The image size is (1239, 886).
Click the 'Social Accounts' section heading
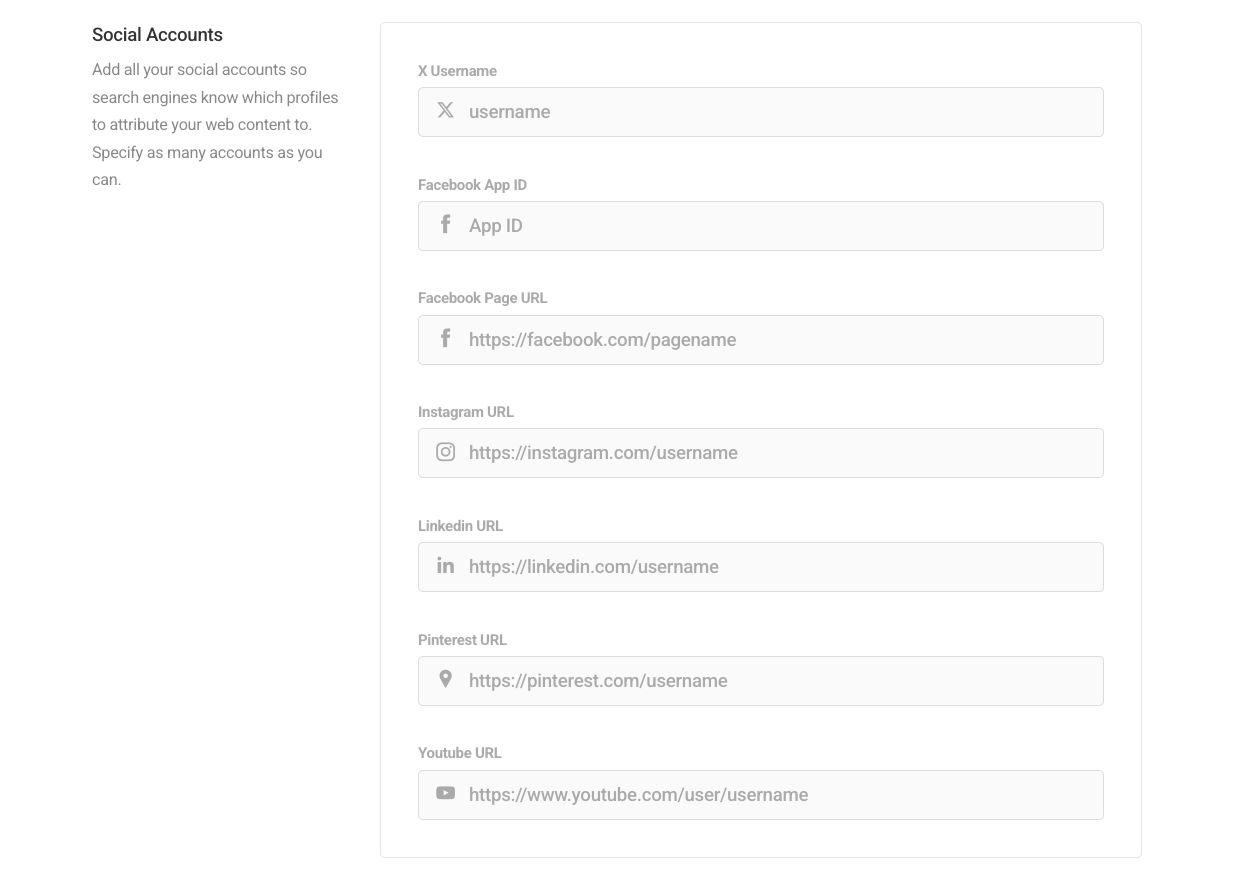pyautogui.click(x=157, y=35)
